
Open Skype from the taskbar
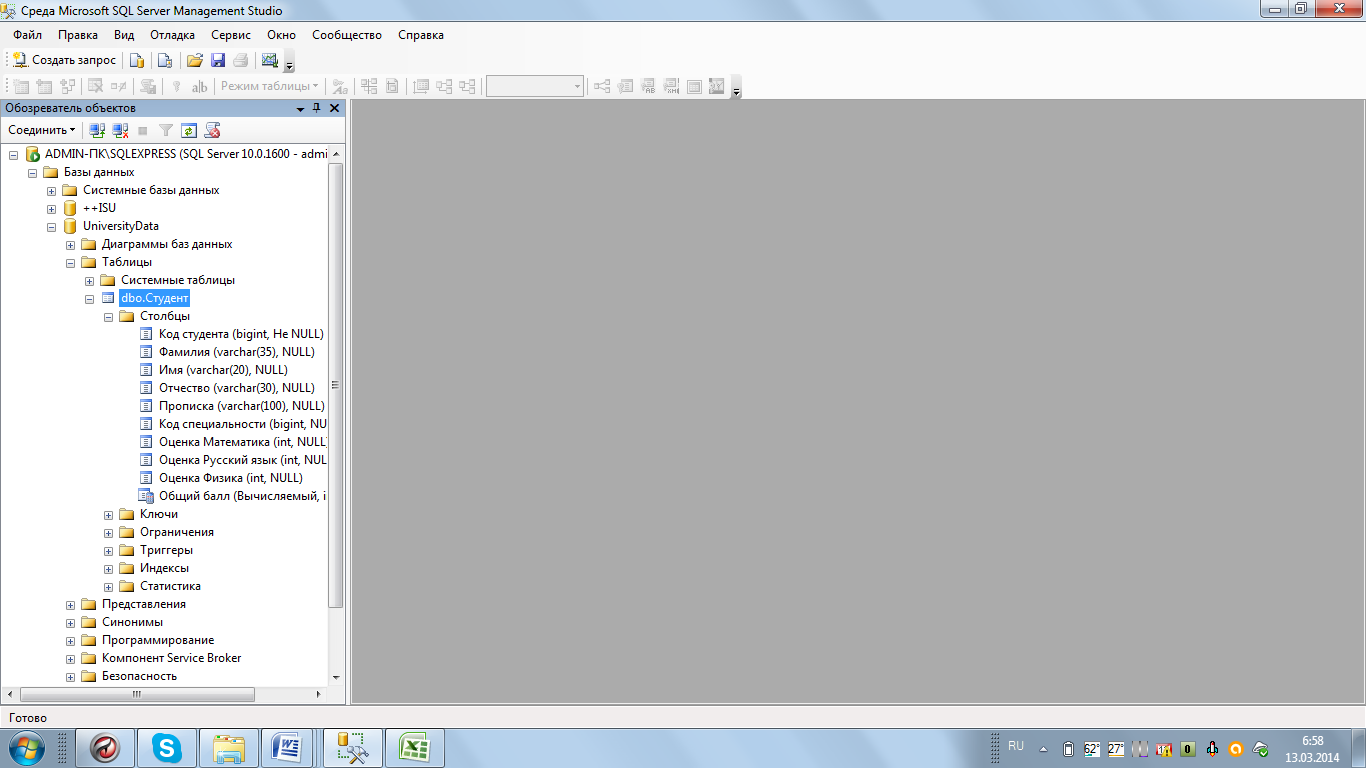coord(167,748)
